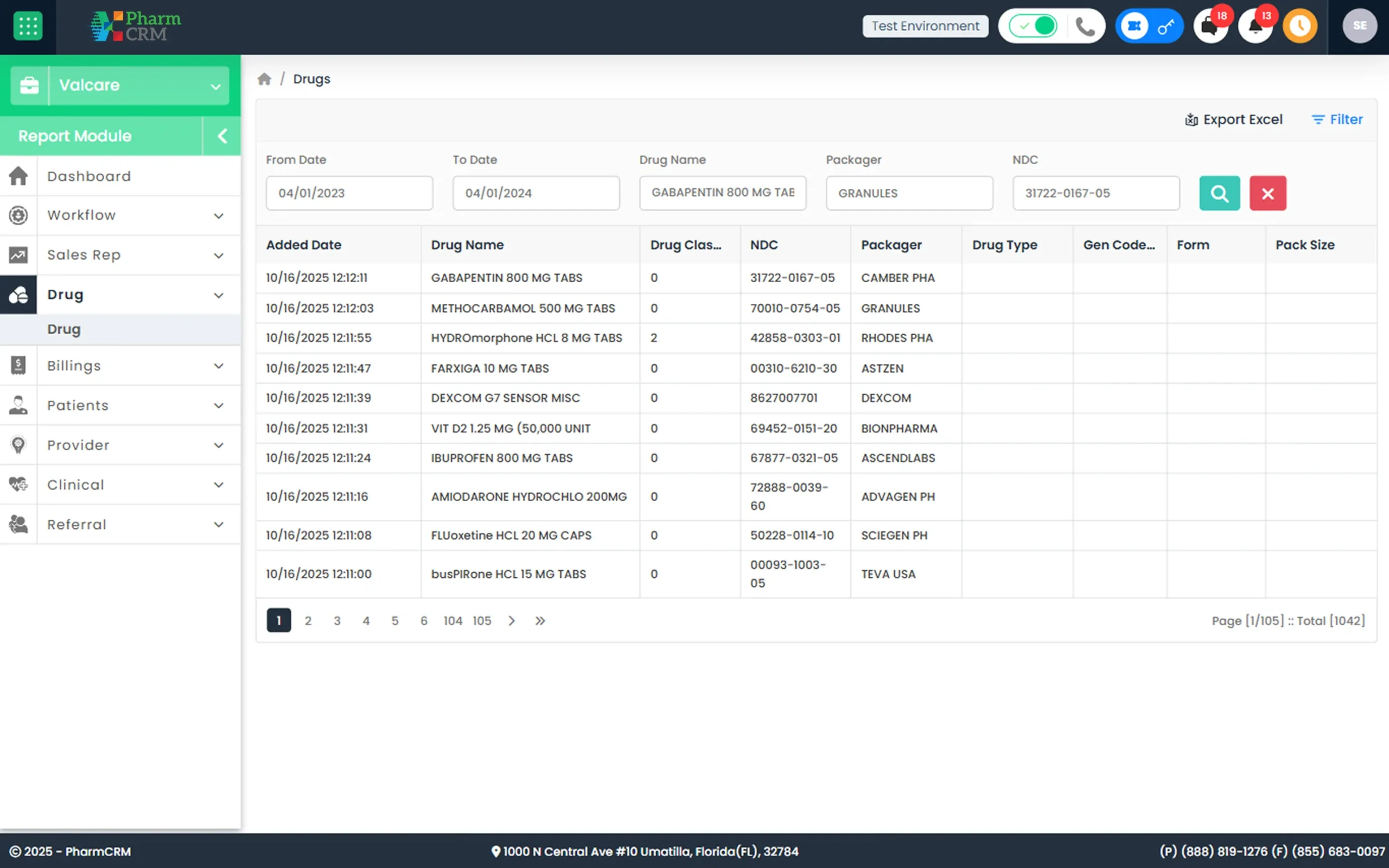This screenshot has height=868, width=1389.
Task: Open the green app grid launcher icon
Action: (28, 27)
